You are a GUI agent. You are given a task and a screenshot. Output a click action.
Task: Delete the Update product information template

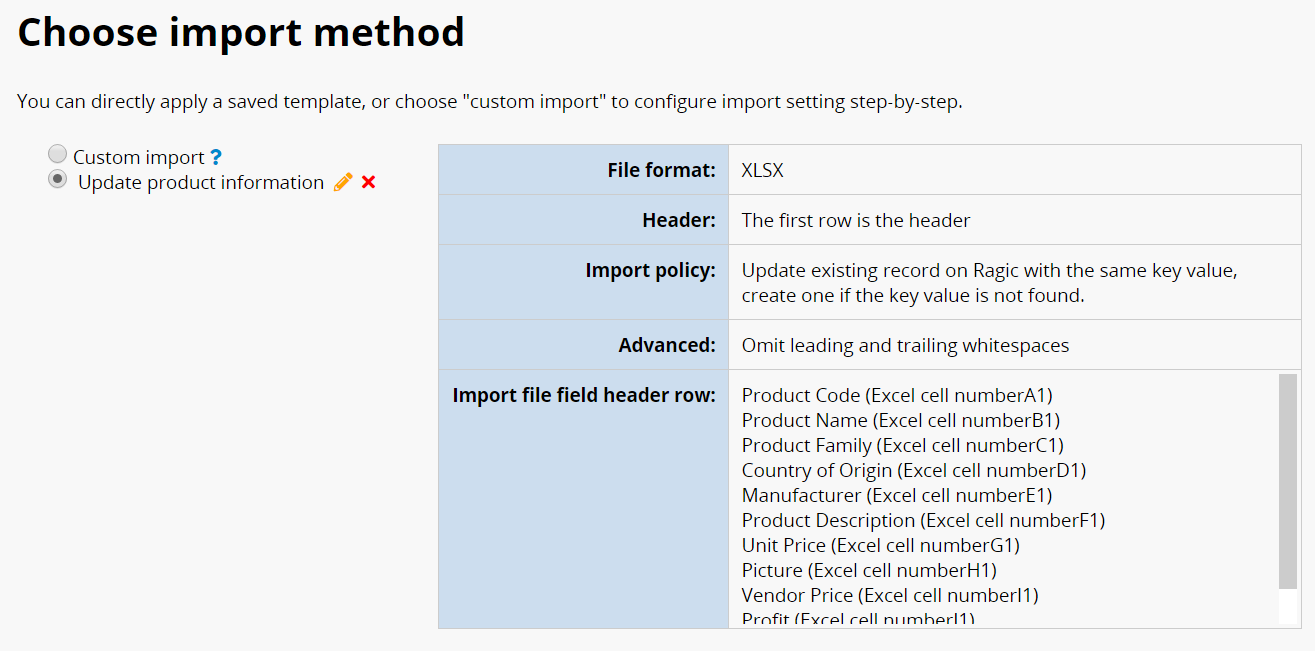pos(368,182)
